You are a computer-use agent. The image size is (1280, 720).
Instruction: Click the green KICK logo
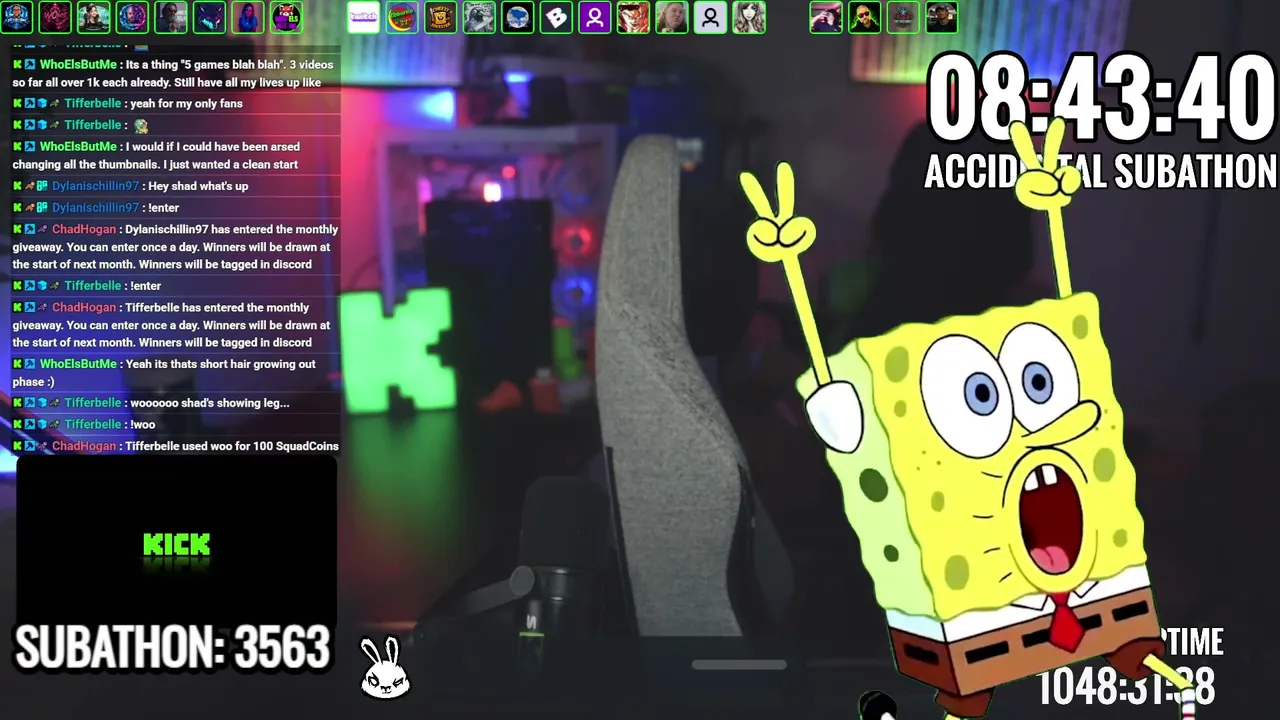tap(177, 545)
